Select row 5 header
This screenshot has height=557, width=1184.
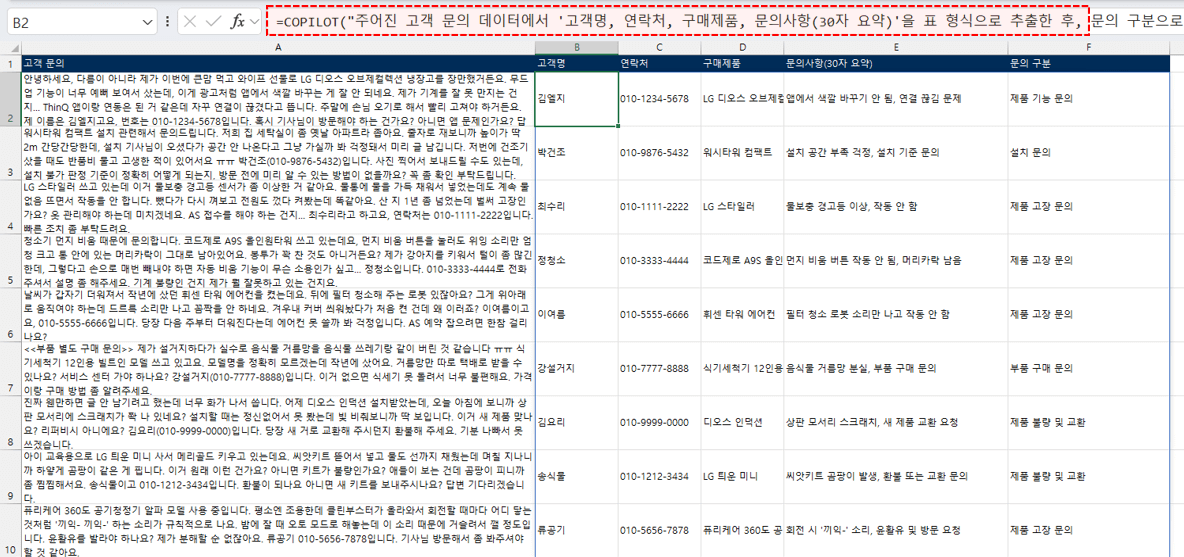click(x=10, y=259)
